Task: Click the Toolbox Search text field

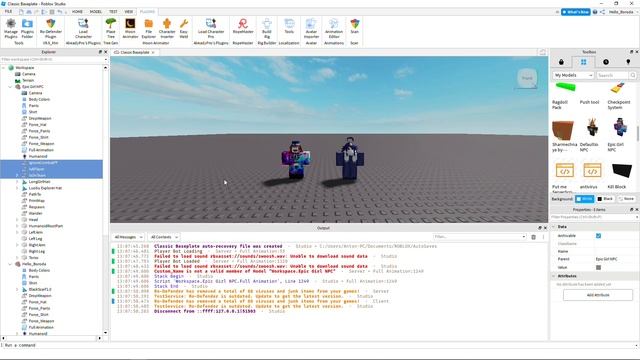Action: (612, 75)
